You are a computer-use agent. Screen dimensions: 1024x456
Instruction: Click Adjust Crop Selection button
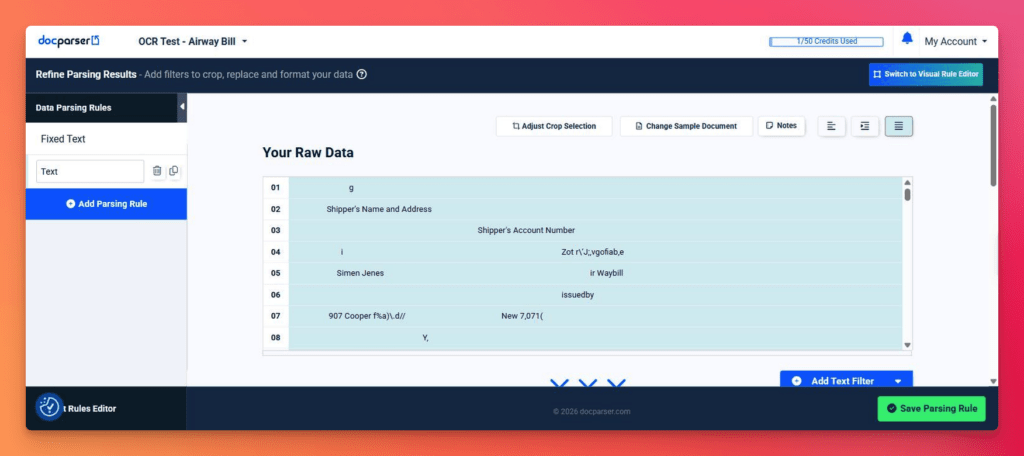(x=554, y=126)
